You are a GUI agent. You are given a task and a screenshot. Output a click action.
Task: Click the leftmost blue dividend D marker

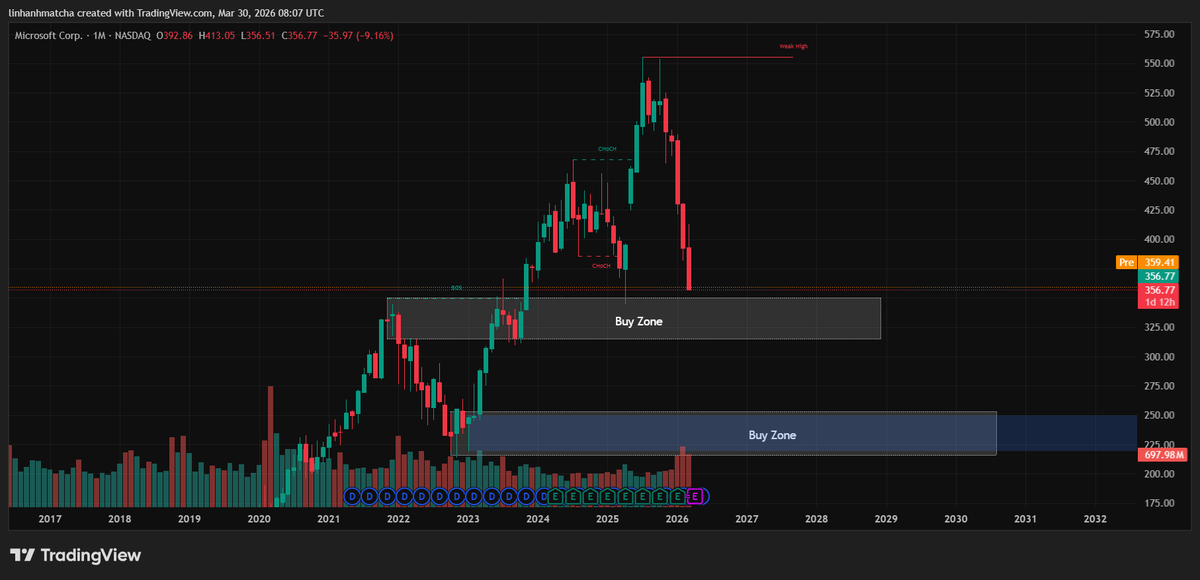coord(350,495)
